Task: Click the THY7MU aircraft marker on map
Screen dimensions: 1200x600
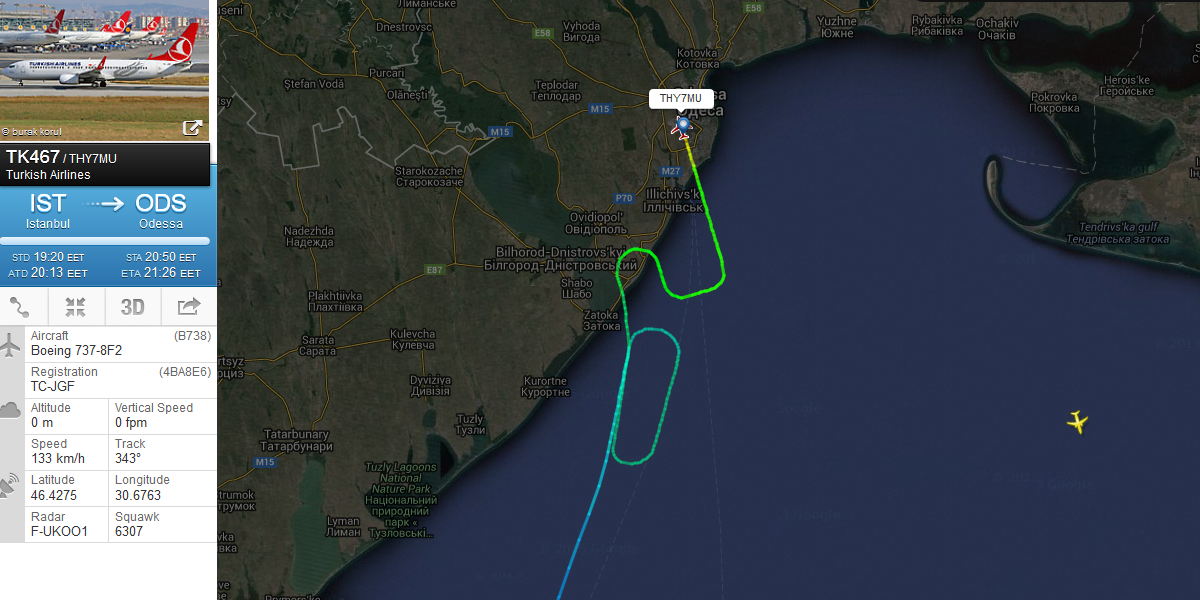Action: tap(683, 126)
